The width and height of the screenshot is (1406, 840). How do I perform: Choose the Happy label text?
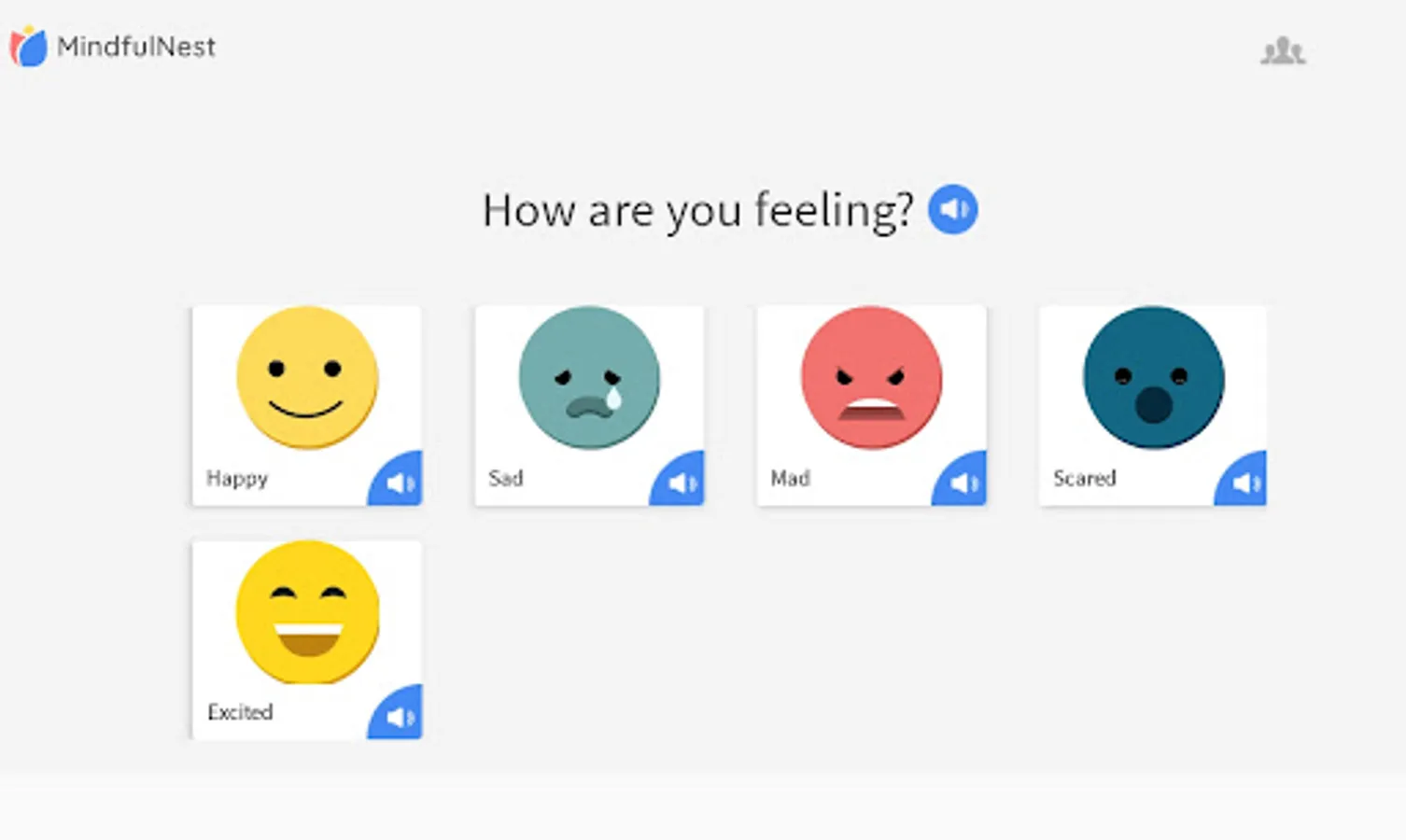click(x=237, y=479)
